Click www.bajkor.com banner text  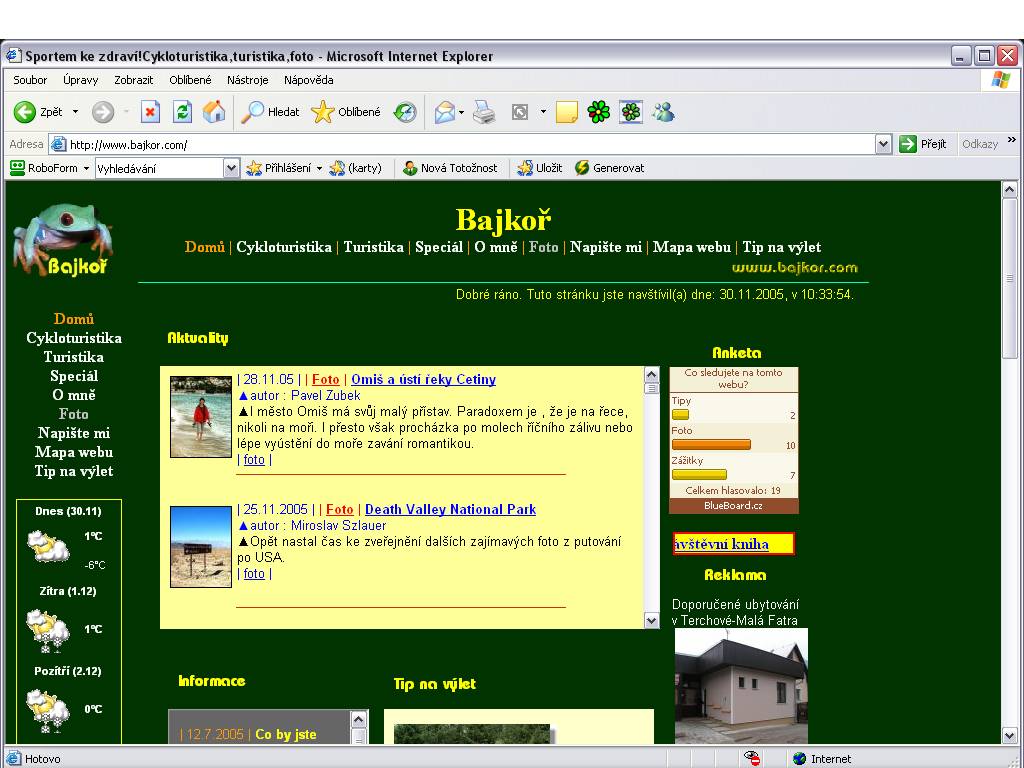[795, 268]
